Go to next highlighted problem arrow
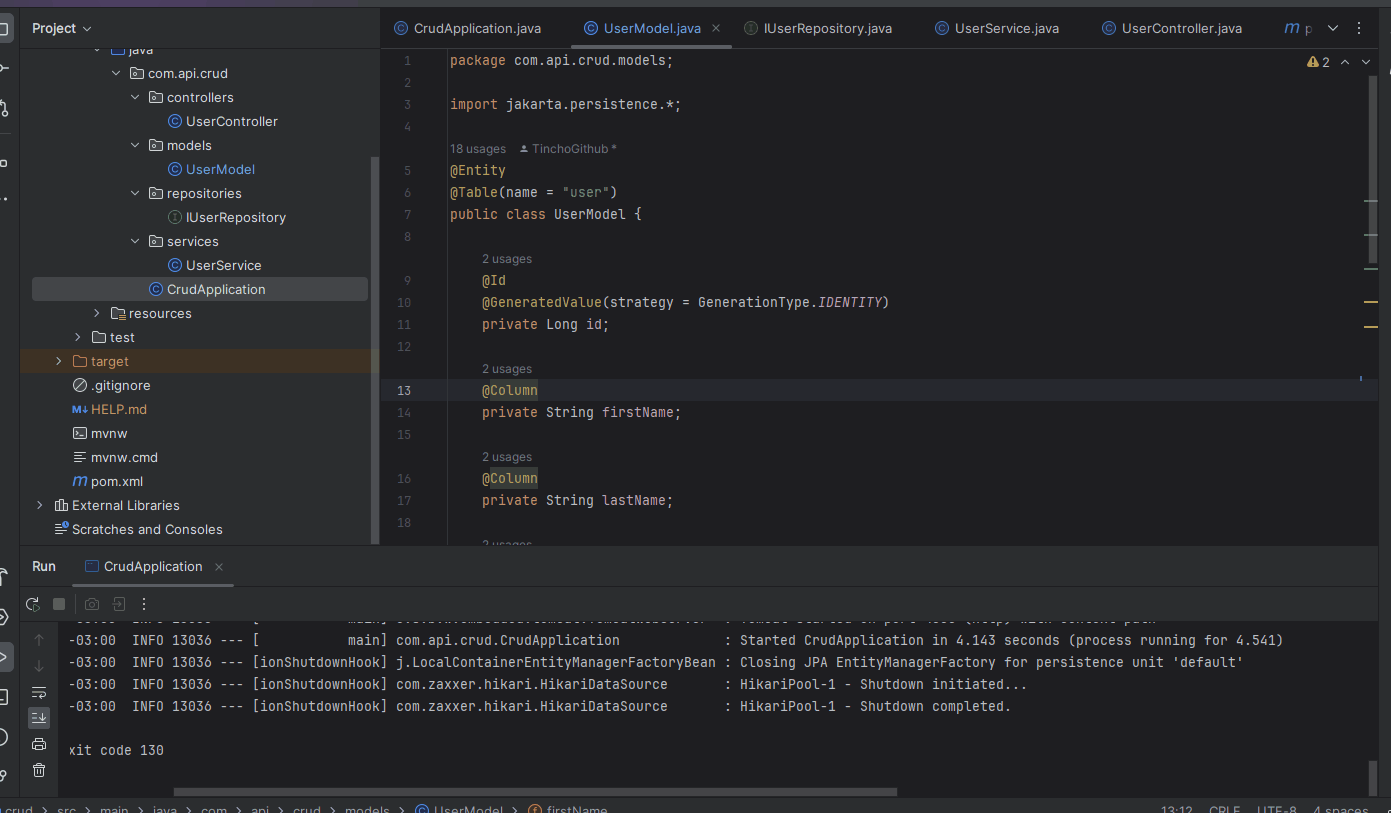The width and height of the screenshot is (1391, 813). pyautogui.click(x=1367, y=62)
